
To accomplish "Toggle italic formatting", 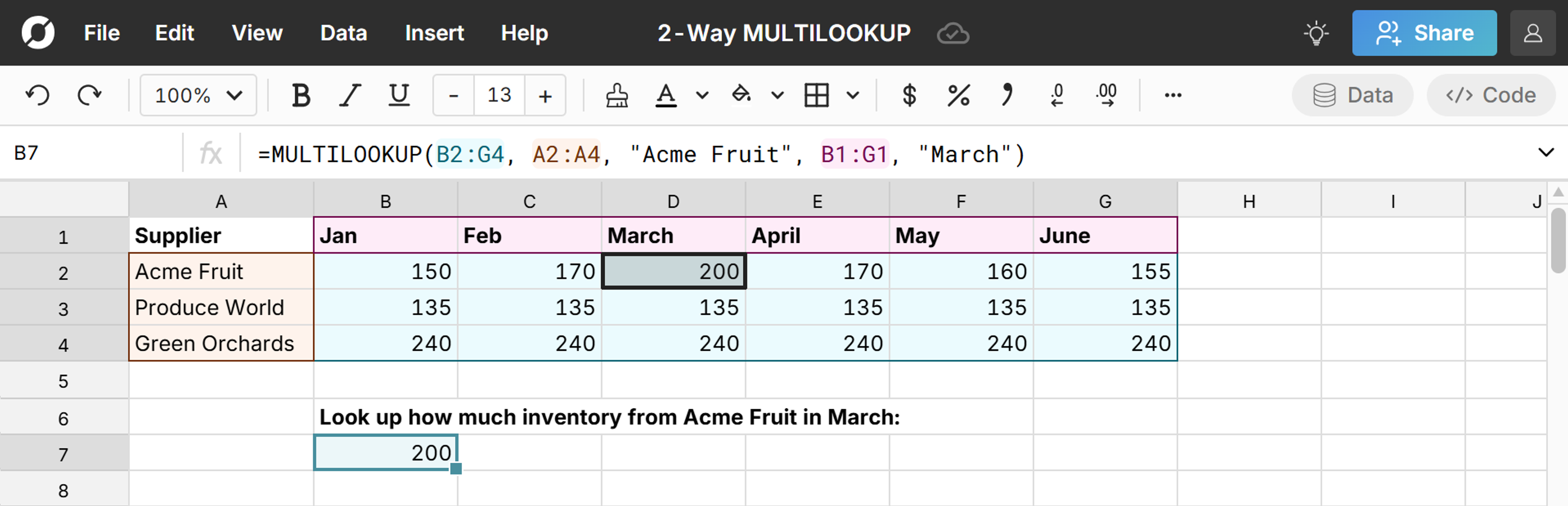I will pos(350,95).
